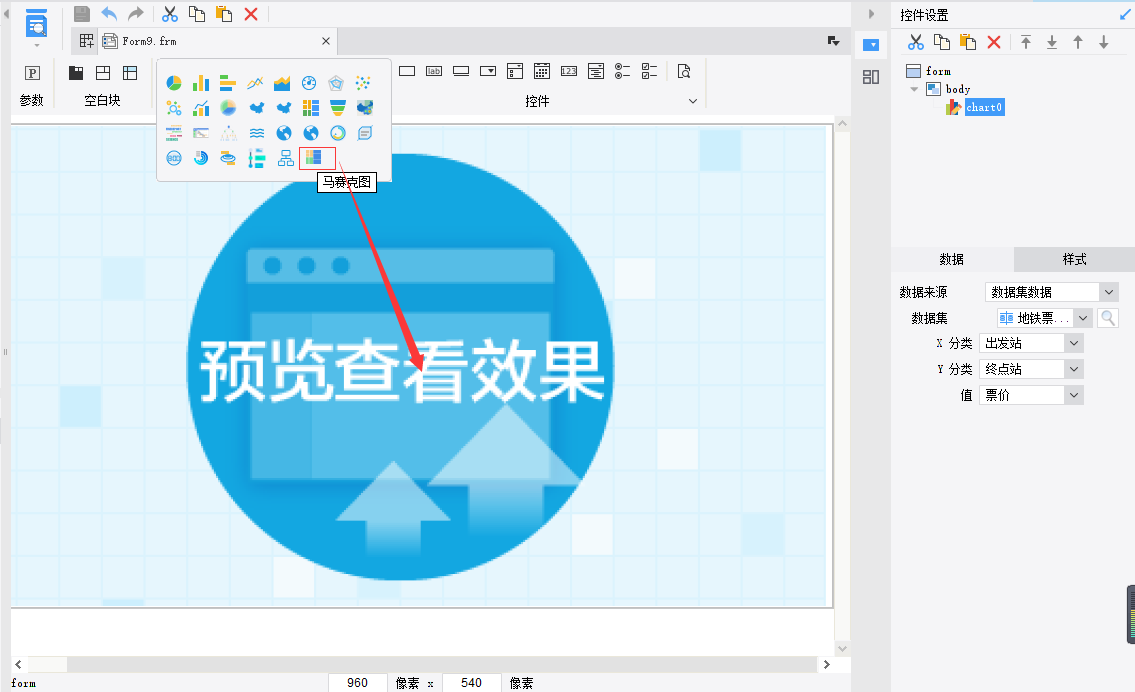Choose the combined column-line chart icon
The image size is (1135, 692).
tap(201, 109)
